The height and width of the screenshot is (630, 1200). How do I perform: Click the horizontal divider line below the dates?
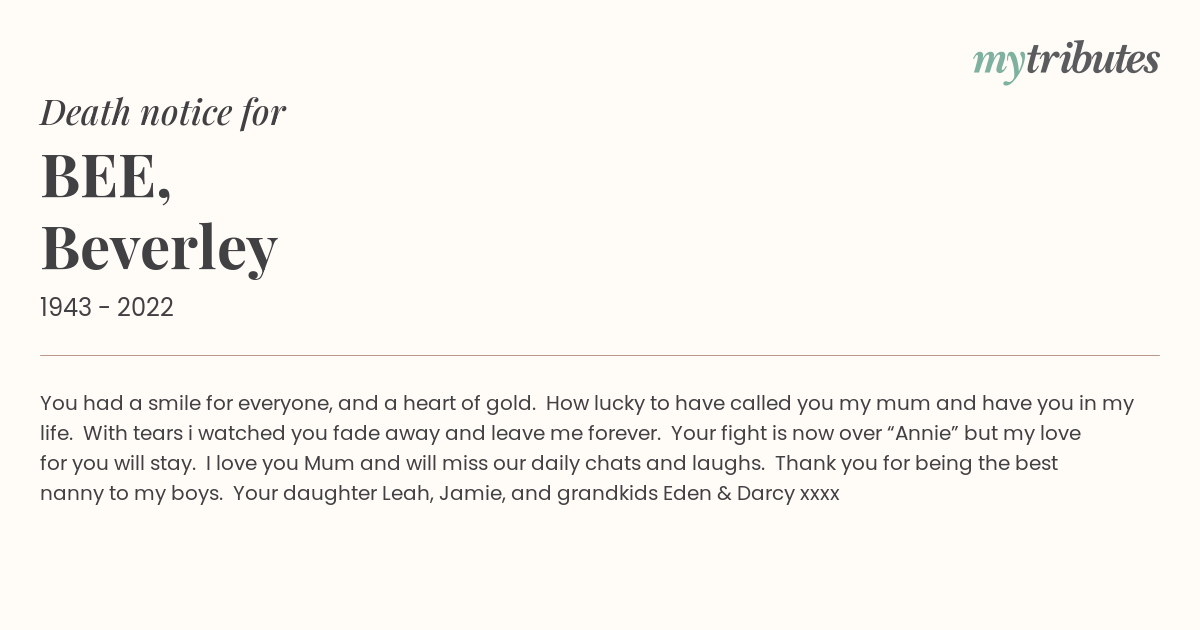tap(600, 355)
